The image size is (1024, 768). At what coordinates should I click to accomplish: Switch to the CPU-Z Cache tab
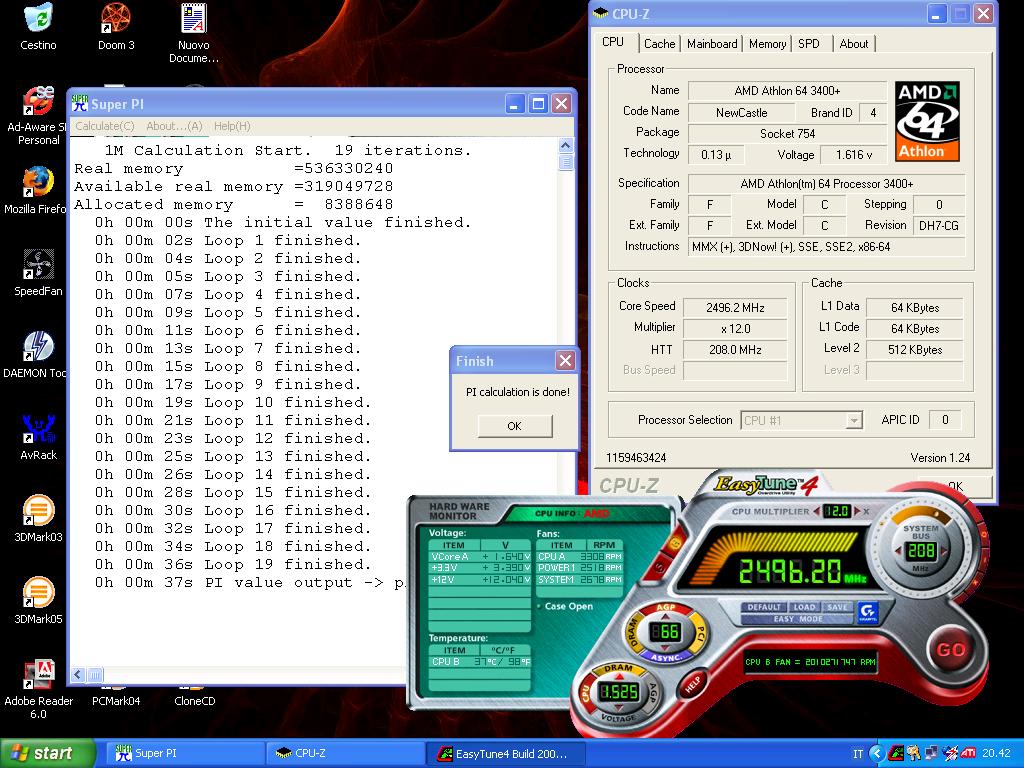coord(659,44)
